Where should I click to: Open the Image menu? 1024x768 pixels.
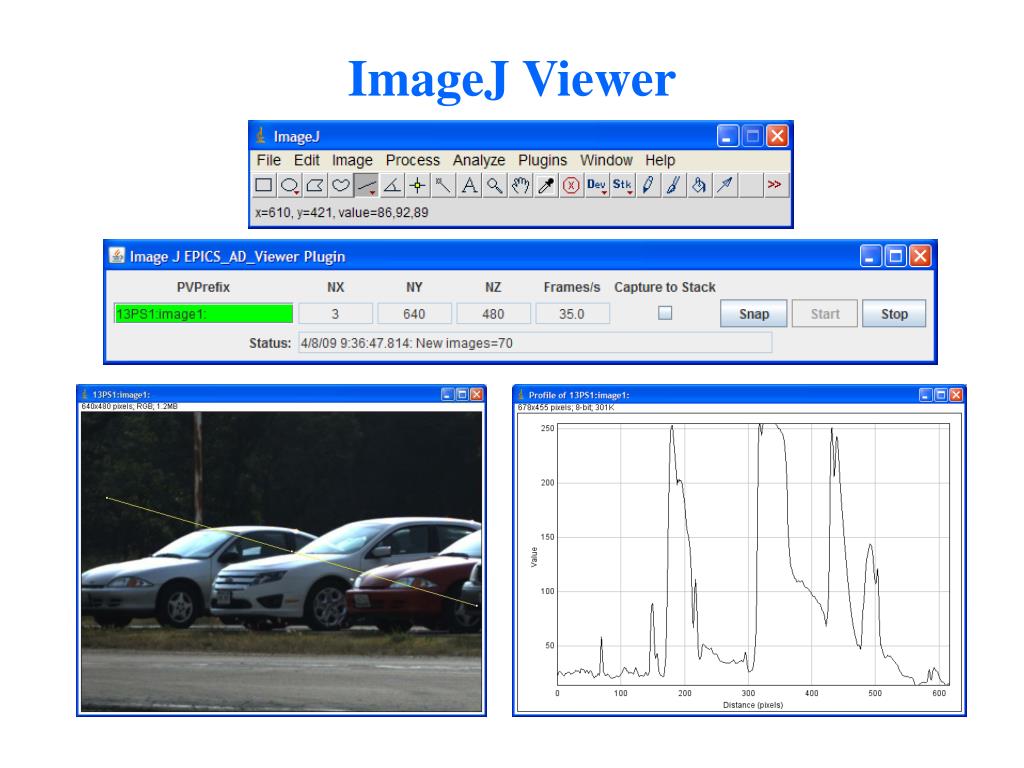click(x=352, y=160)
